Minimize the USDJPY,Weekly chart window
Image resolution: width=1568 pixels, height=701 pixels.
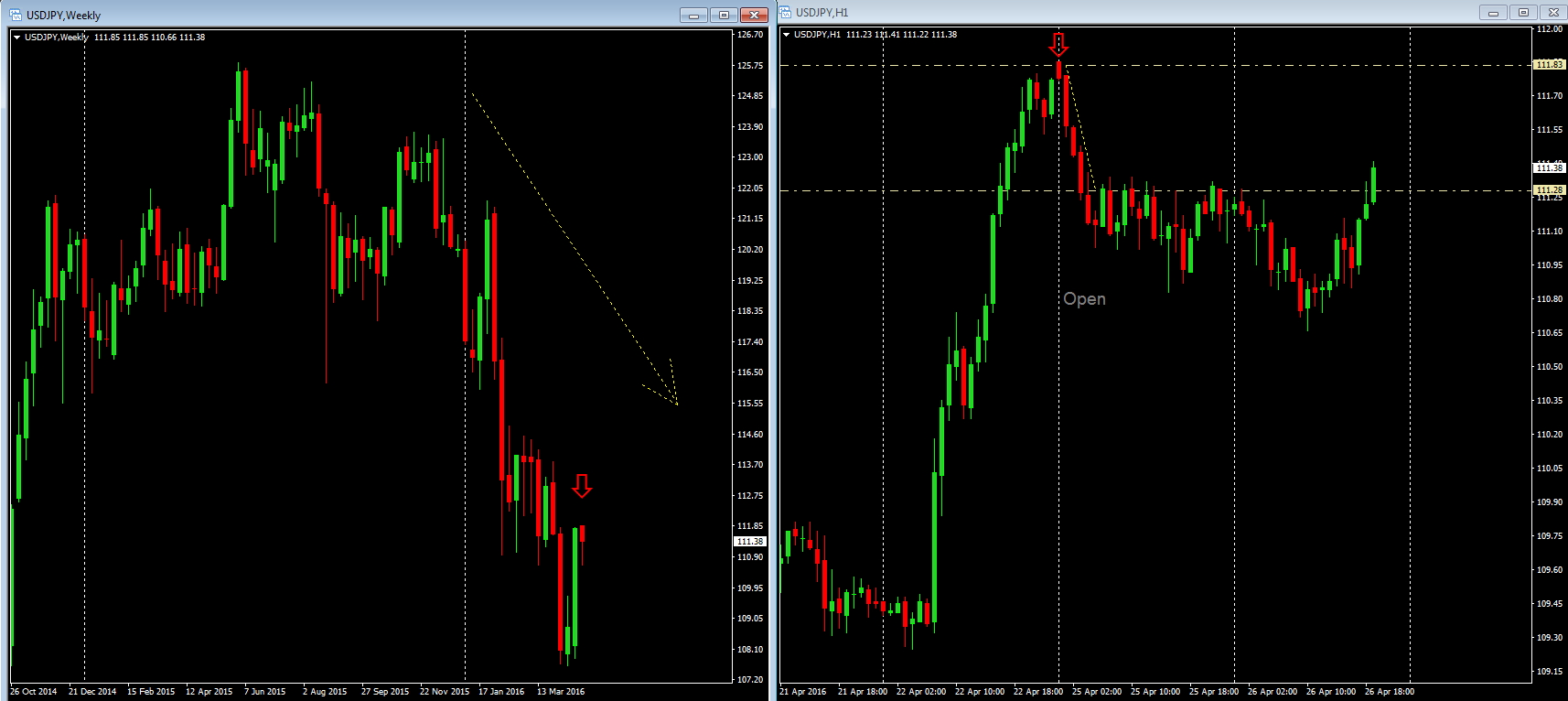(693, 15)
